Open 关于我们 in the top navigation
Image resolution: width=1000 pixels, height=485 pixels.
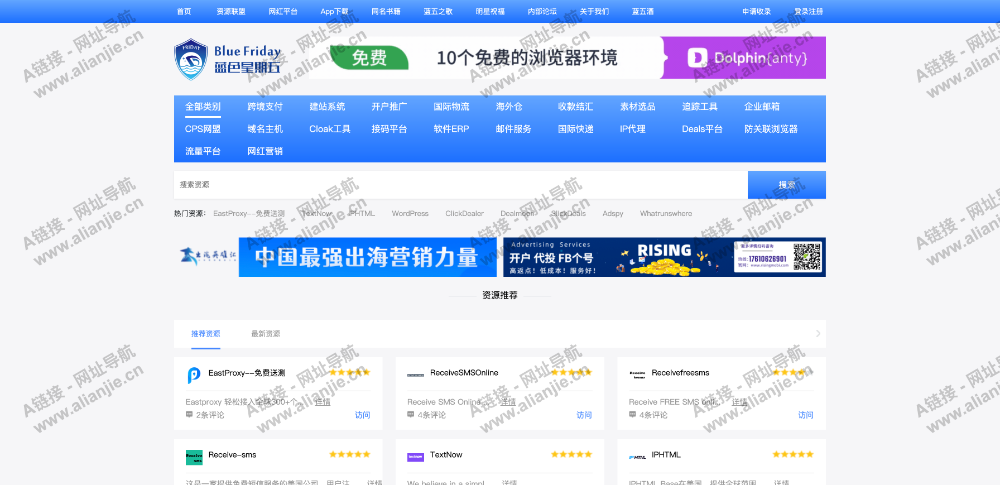point(594,11)
